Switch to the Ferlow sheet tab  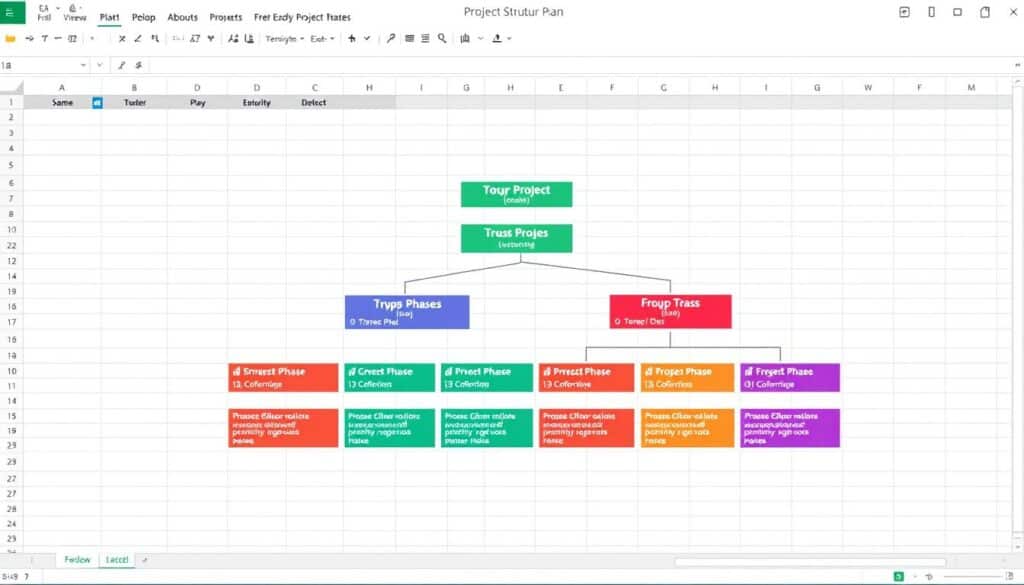click(x=78, y=560)
